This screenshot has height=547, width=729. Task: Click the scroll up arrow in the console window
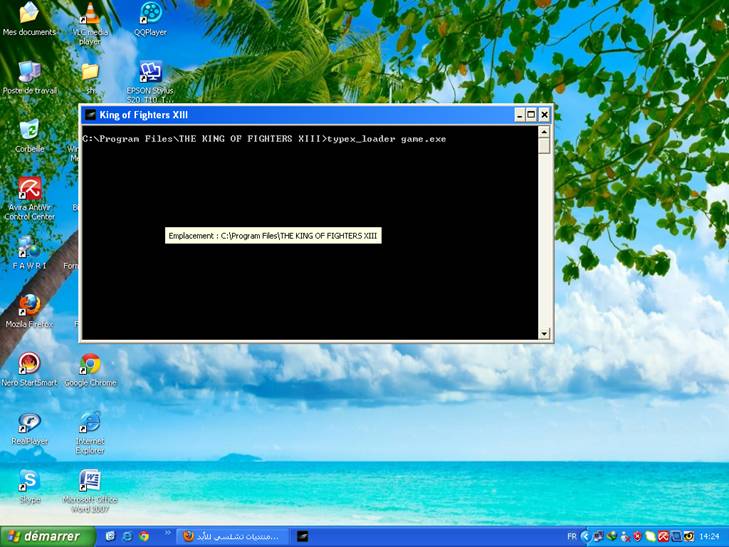tap(544, 132)
